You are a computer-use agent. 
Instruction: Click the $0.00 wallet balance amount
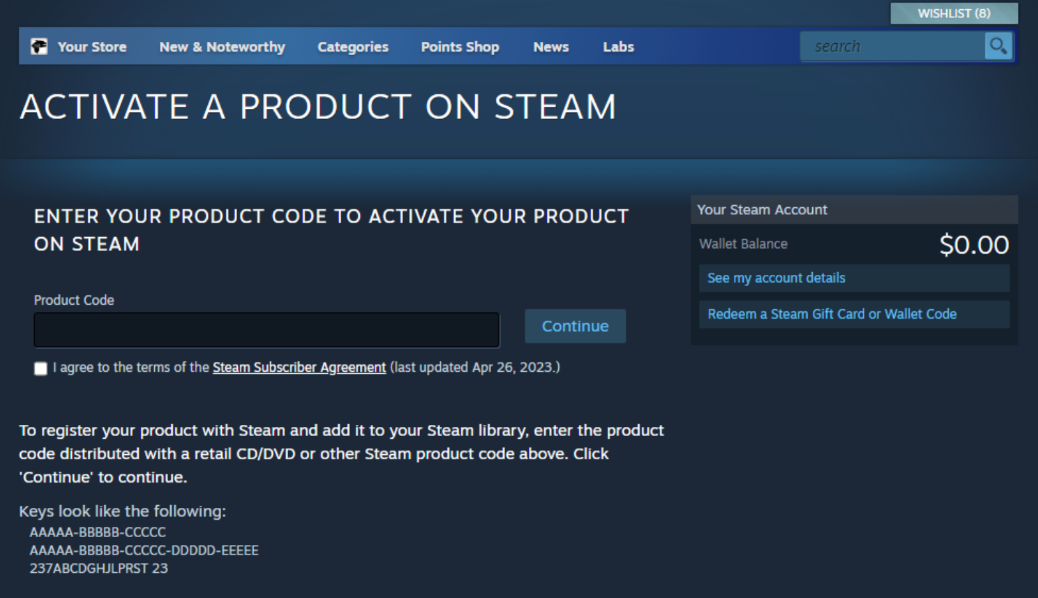coord(974,245)
